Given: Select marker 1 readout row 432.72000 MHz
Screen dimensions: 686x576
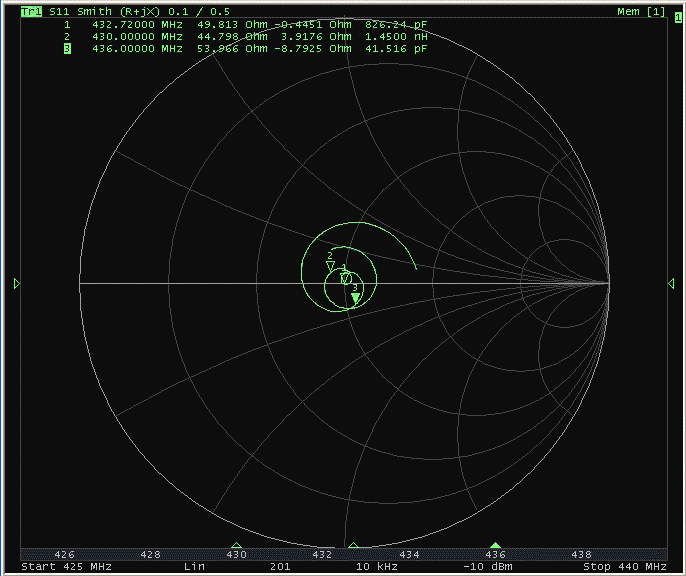Looking at the screenshot, I should pyautogui.click(x=245, y=24).
